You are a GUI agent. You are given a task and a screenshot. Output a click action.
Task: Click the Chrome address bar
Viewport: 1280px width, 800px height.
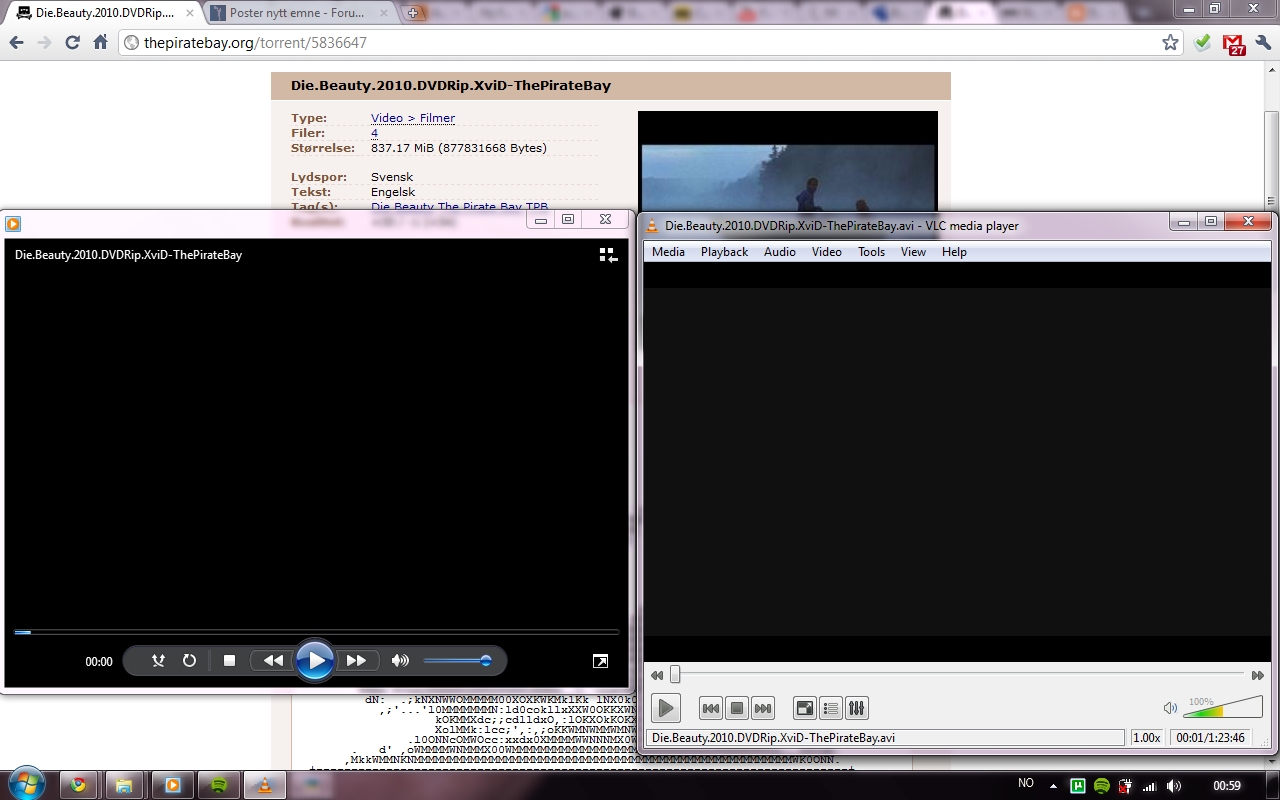pos(652,43)
